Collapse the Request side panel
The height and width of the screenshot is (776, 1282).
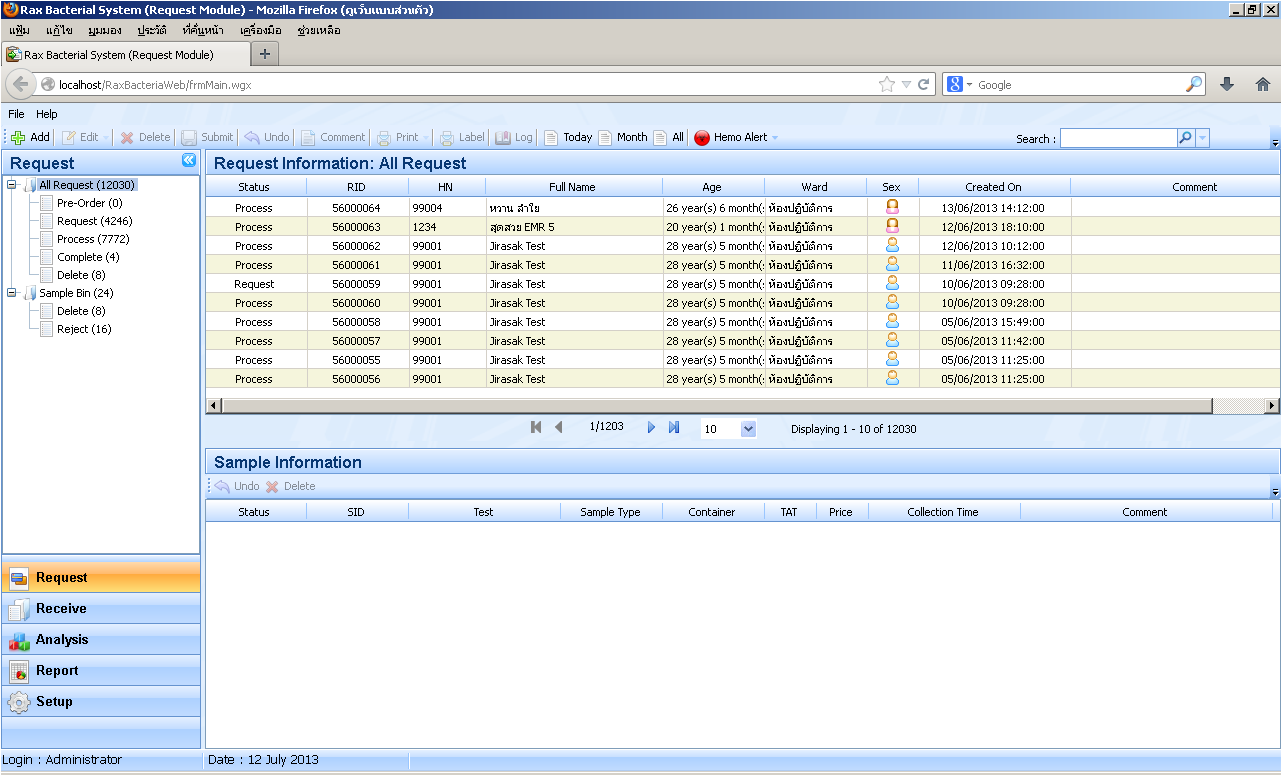[188, 161]
